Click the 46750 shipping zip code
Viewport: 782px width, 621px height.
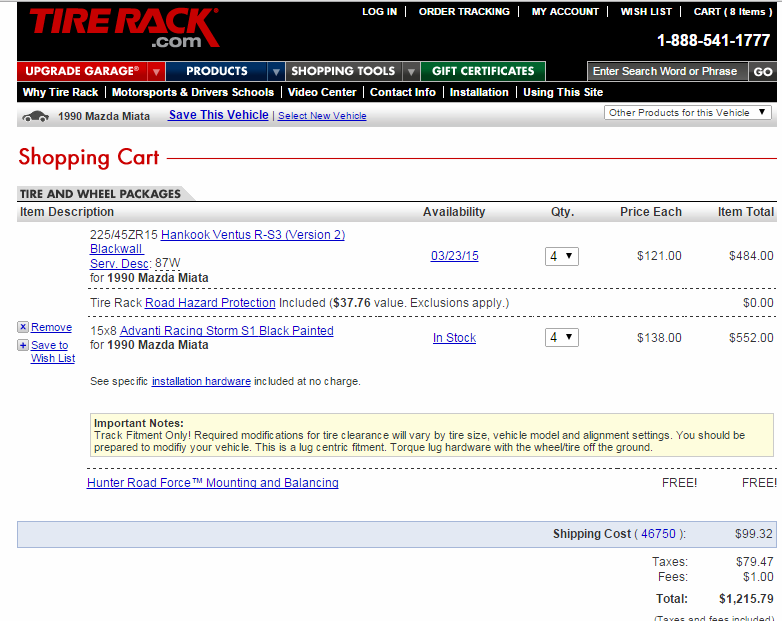[658, 534]
